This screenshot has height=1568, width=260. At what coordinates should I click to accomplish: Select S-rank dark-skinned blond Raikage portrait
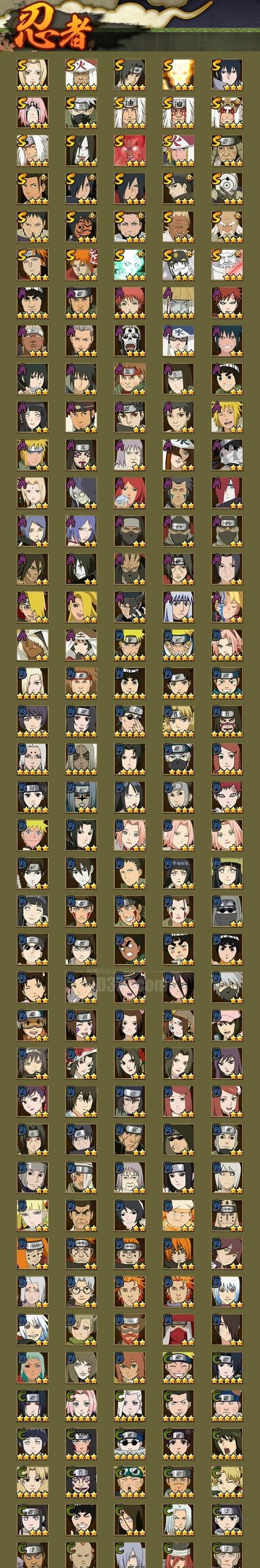179,225
